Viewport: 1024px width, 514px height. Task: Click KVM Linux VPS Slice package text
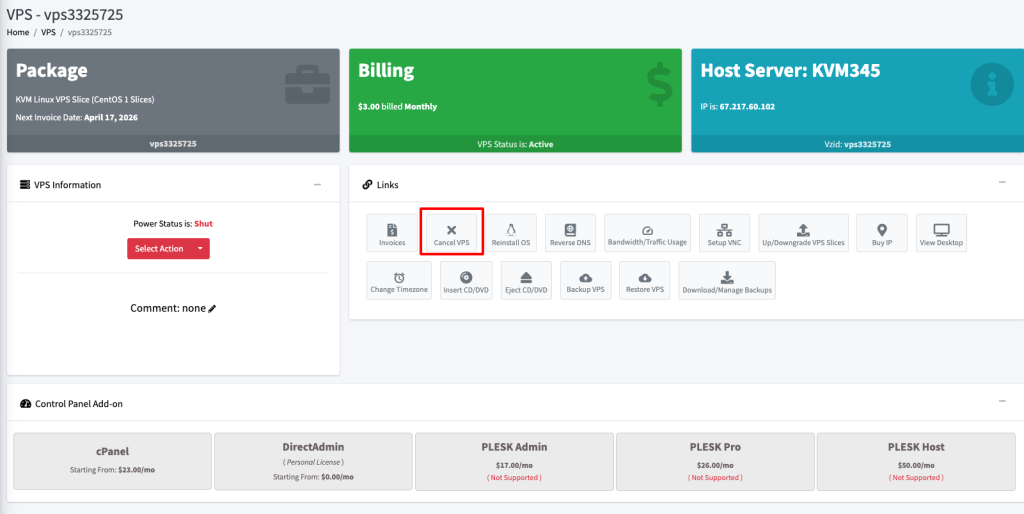85,100
